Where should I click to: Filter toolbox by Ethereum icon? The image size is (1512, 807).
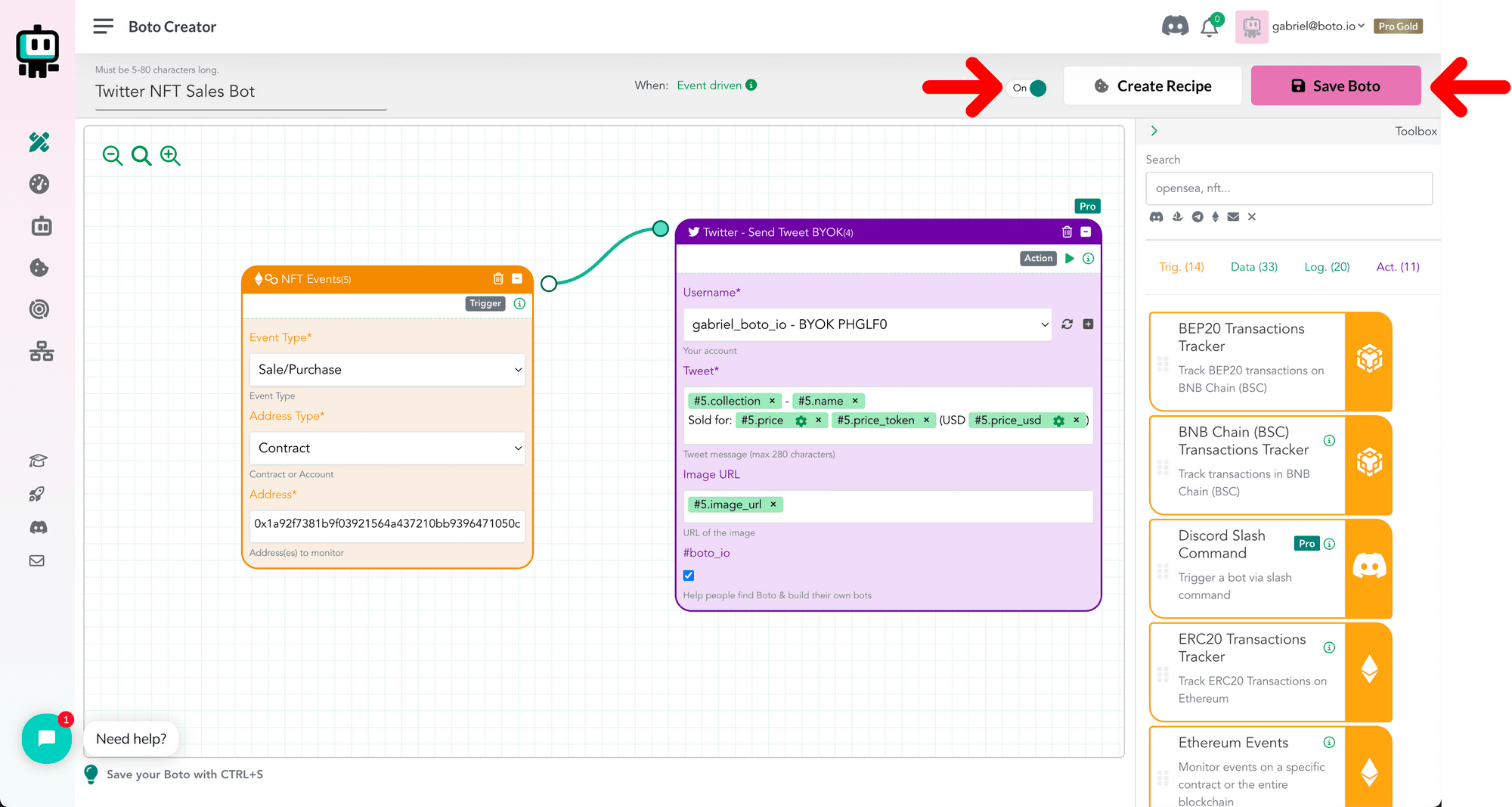click(x=1216, y=217)
